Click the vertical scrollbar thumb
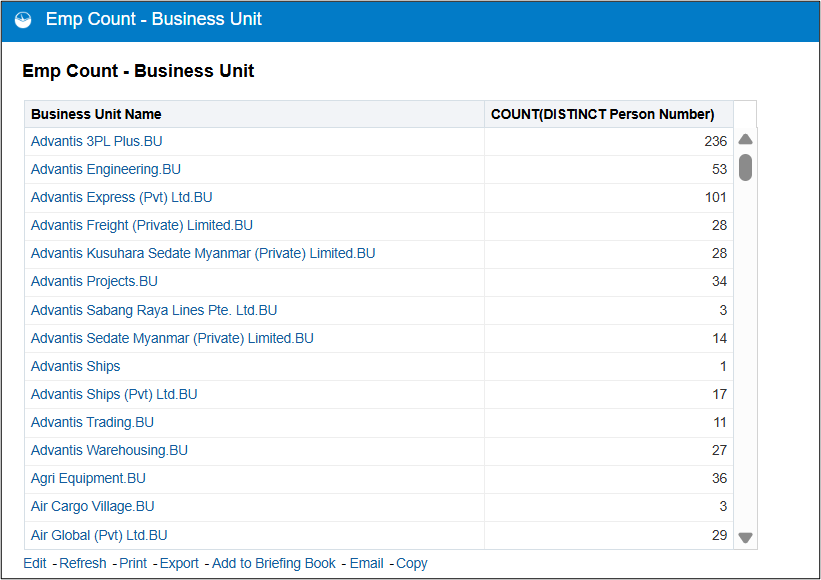821x580 pixels. 745,167
